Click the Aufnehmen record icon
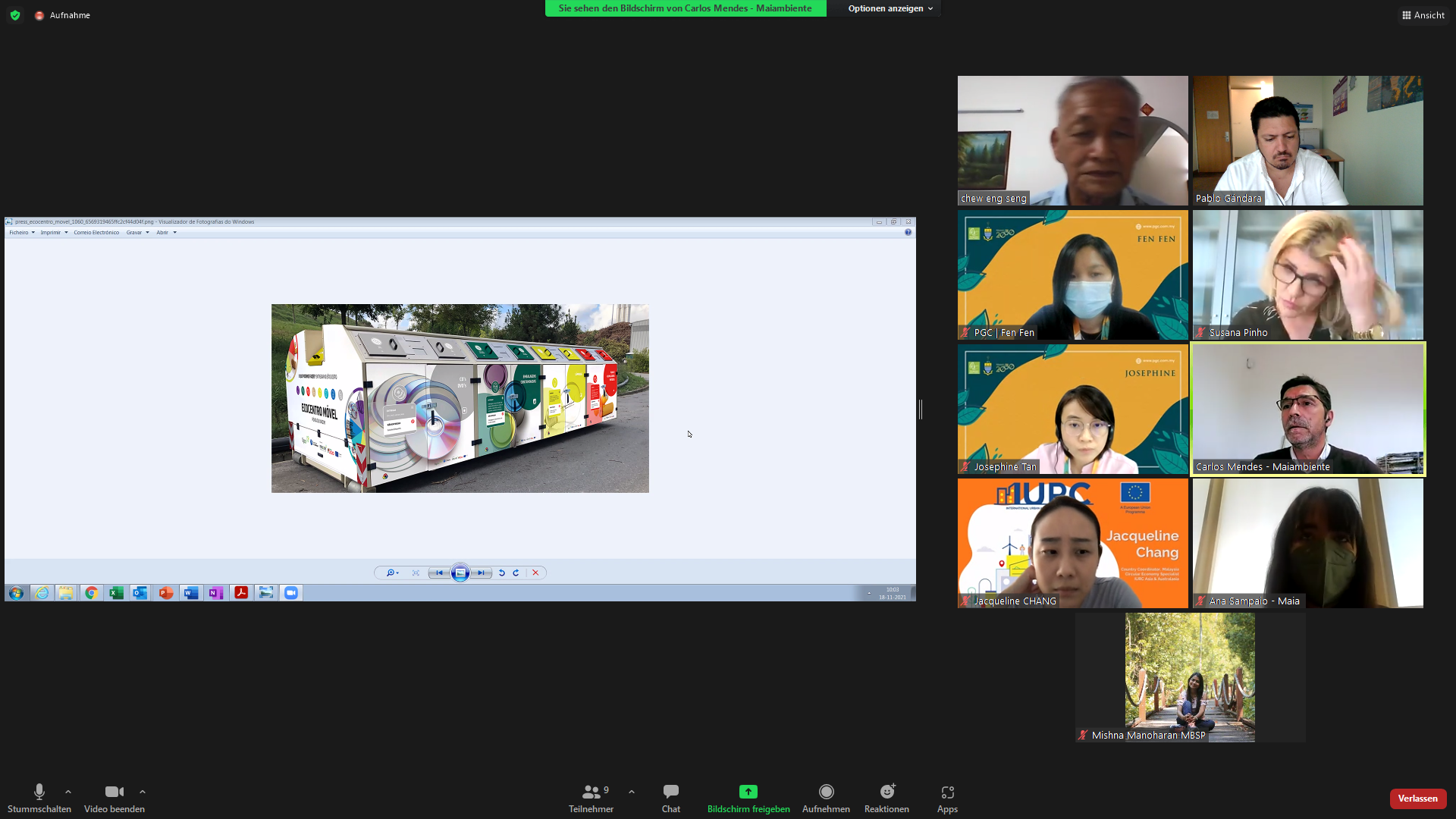Screen dimensions: 1456x819 click(x=826, y=792)
